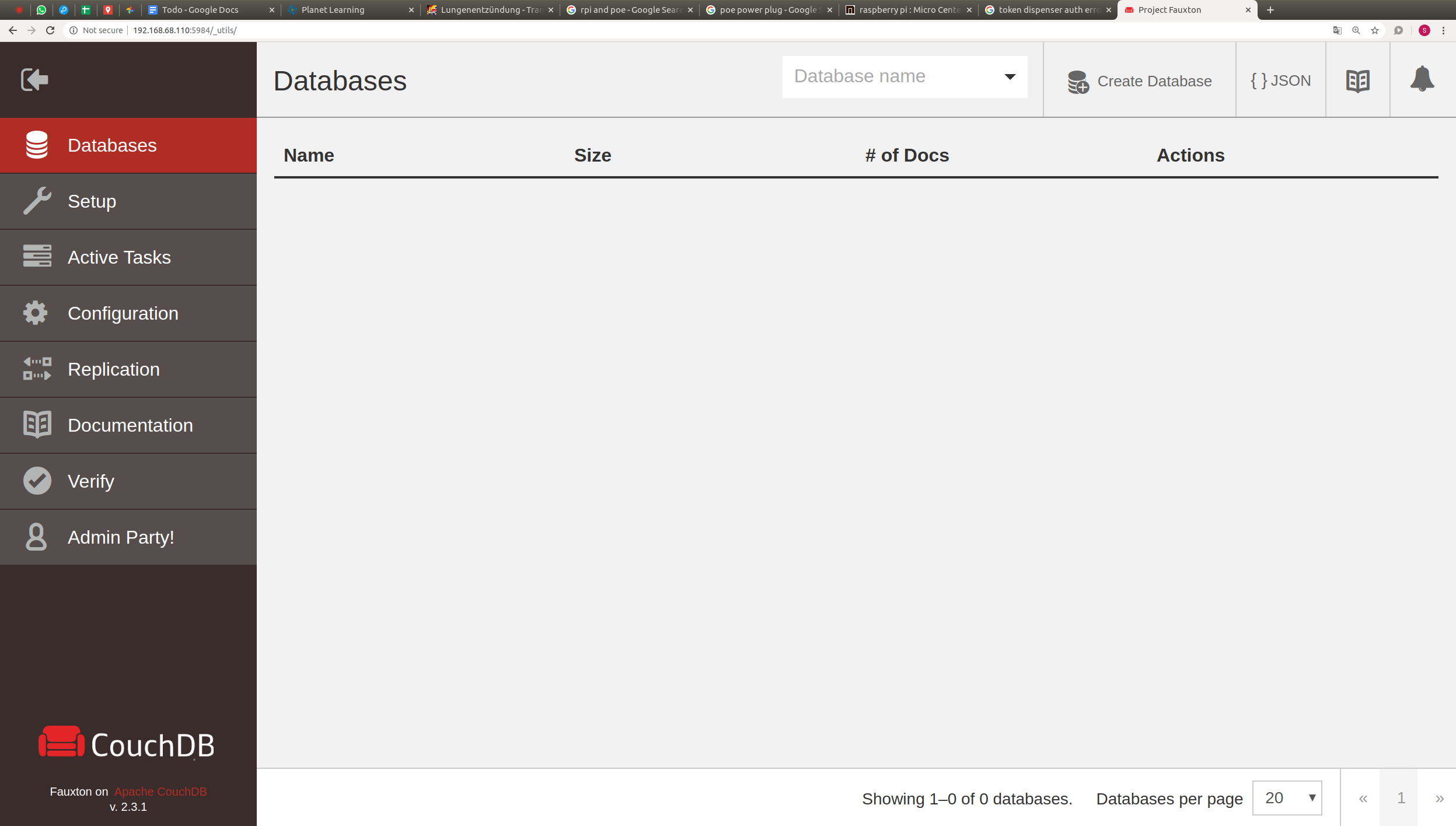Switch to JSON view

1280,80
